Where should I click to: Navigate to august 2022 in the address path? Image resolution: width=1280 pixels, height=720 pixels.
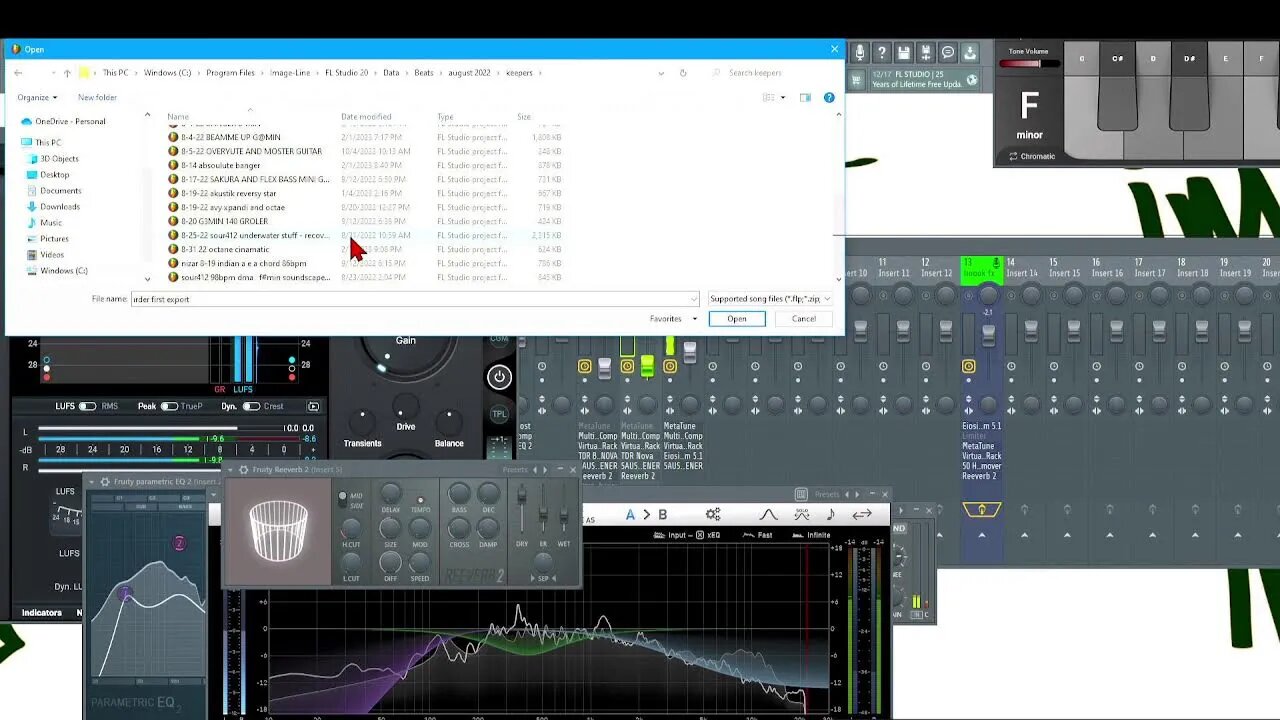[x=468, y=73]
